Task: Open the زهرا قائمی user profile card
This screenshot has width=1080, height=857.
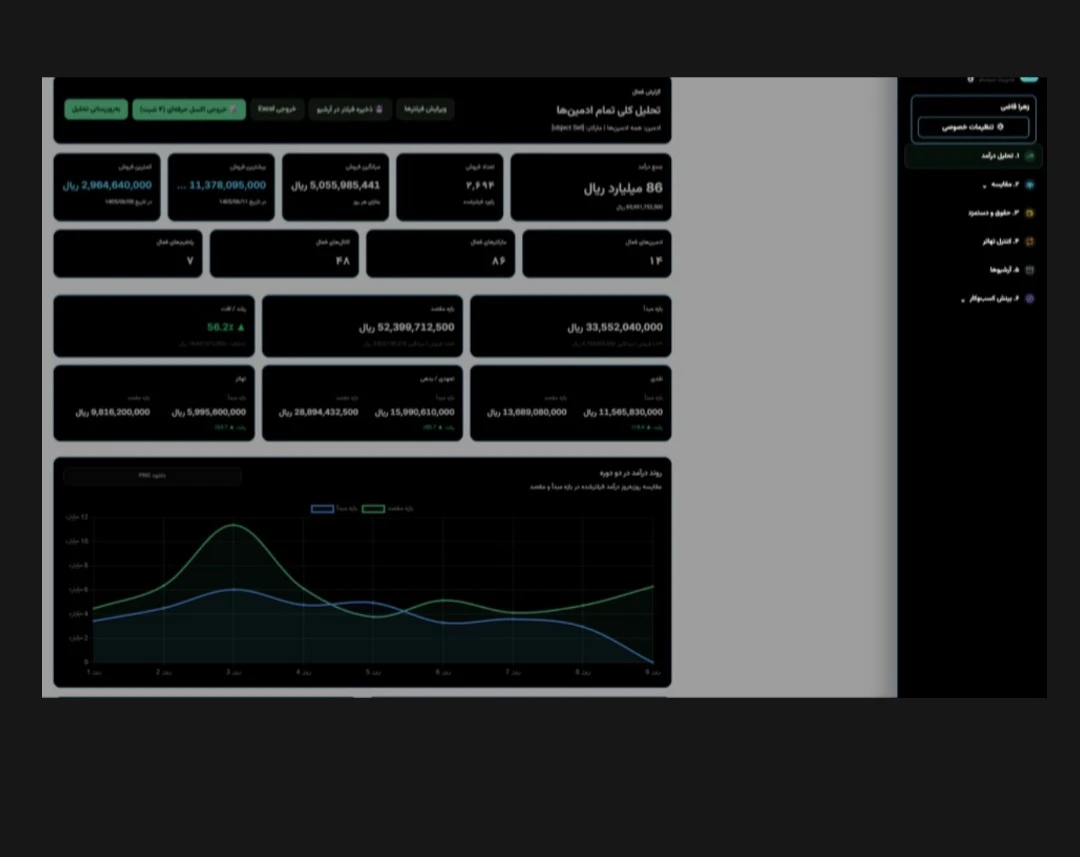Action: 973,119
